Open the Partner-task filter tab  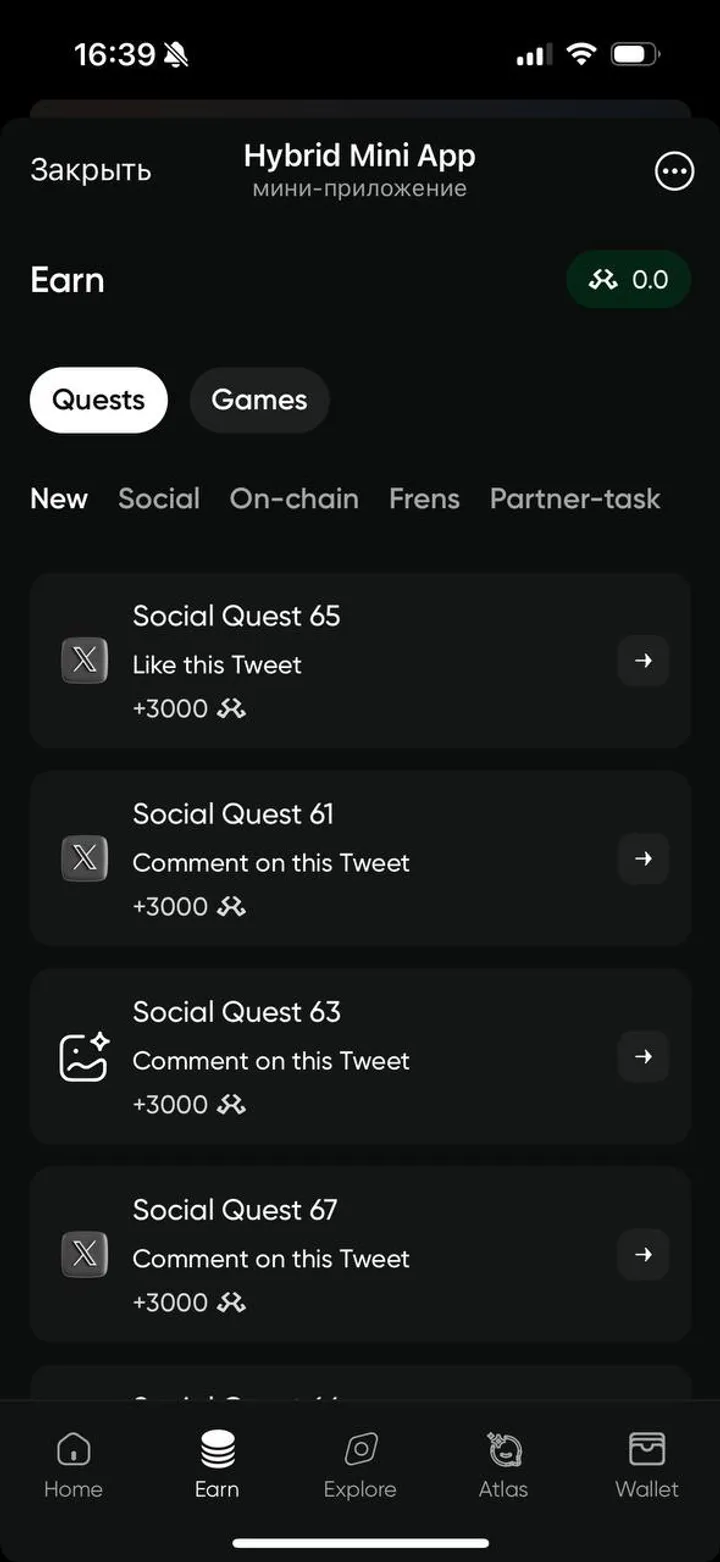575,498
